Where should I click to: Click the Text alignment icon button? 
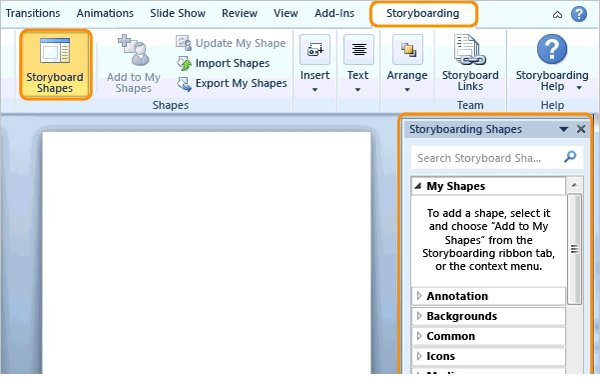click(359, 50)
